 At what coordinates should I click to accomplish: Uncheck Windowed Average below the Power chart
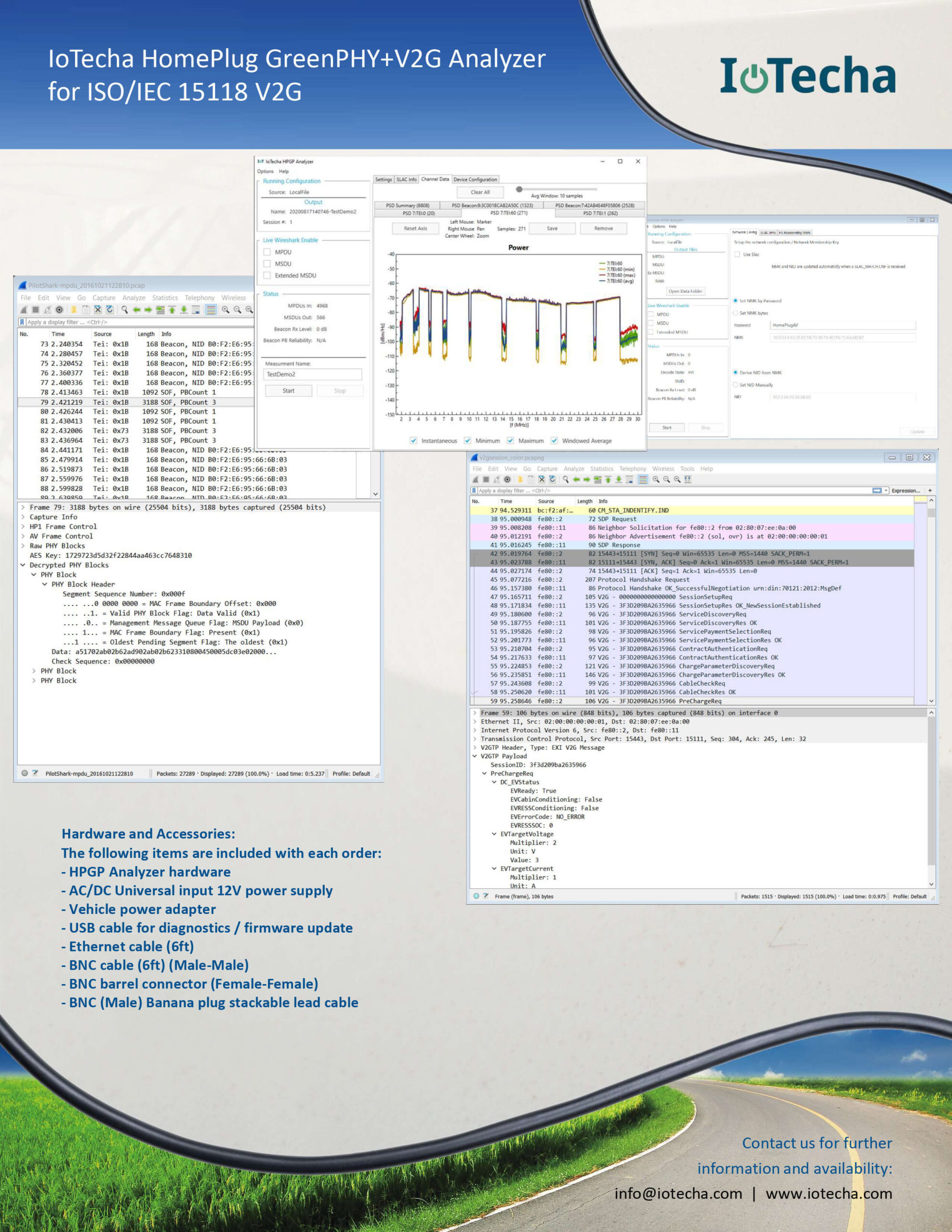pyautogui.click(x=554, y=440)
